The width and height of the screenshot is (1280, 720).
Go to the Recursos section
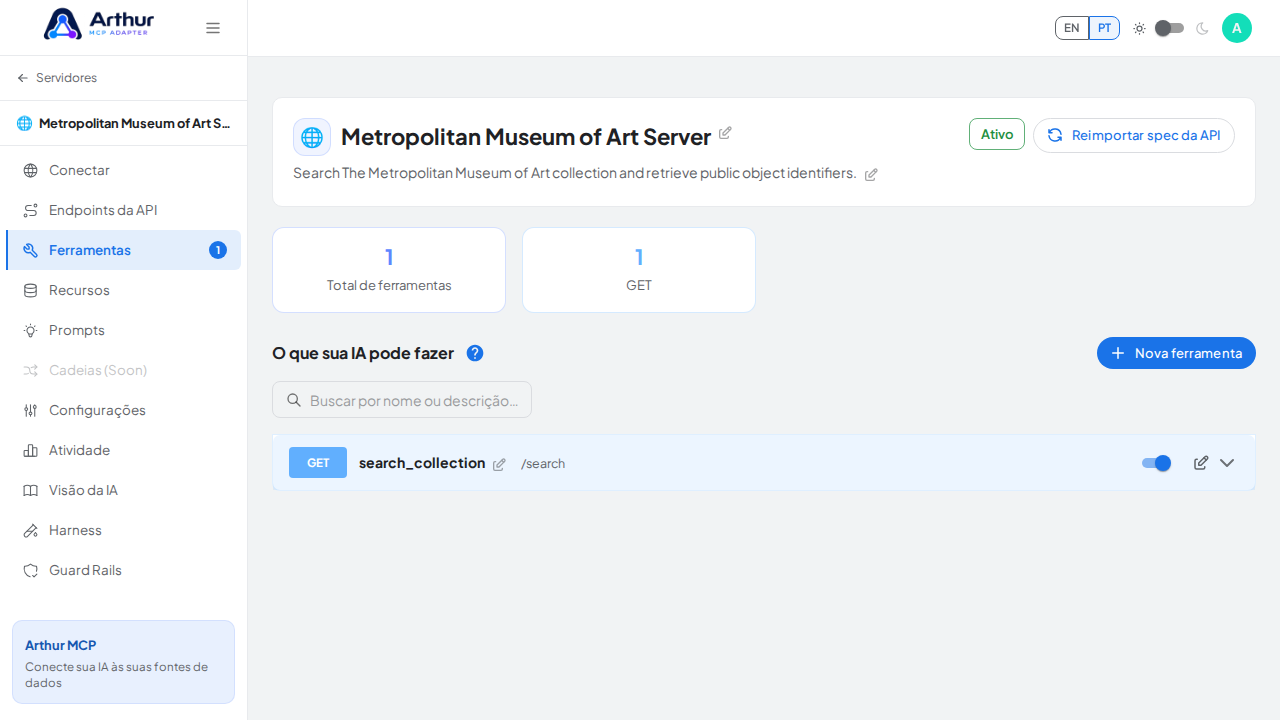[123, 290]
